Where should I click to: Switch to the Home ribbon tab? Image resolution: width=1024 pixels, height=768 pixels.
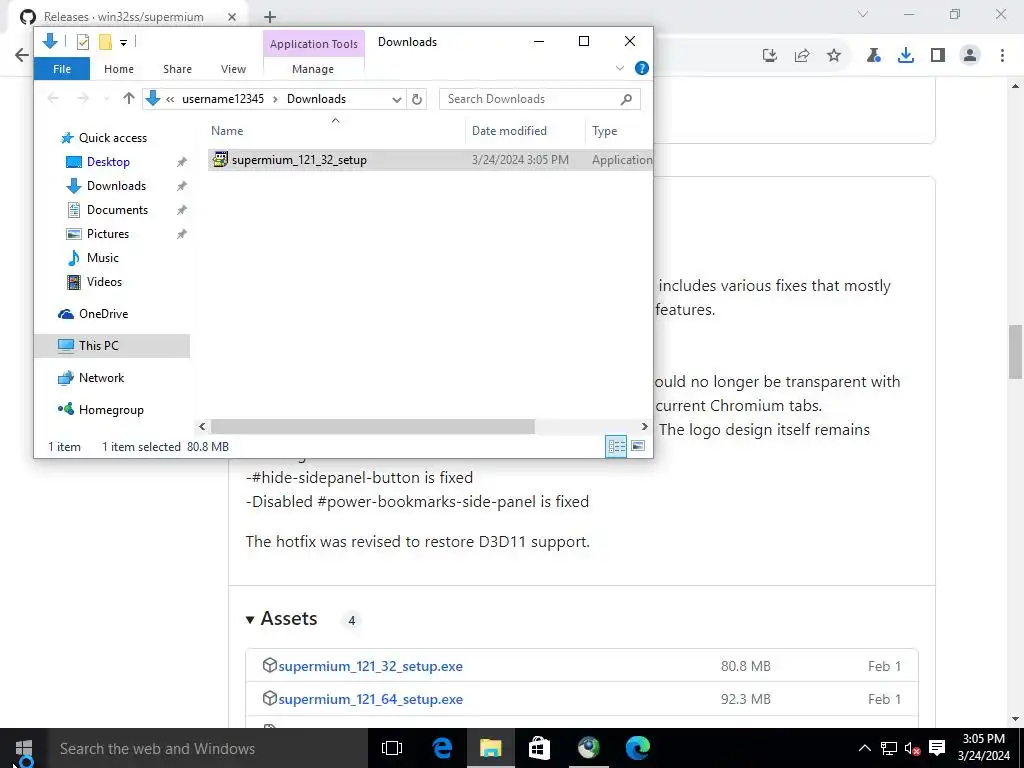point(119,69)
